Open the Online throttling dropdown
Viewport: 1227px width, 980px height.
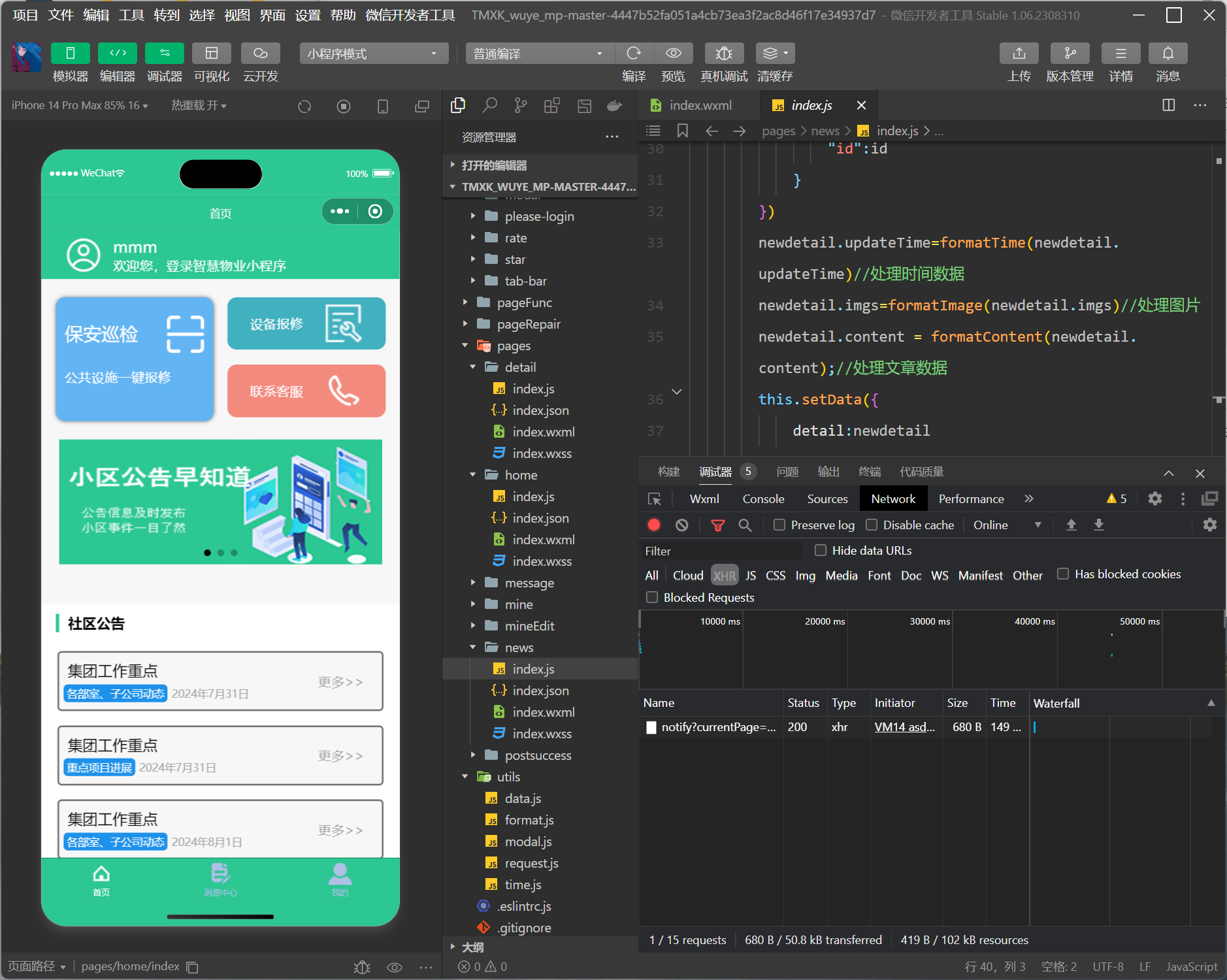point(1007,525)
